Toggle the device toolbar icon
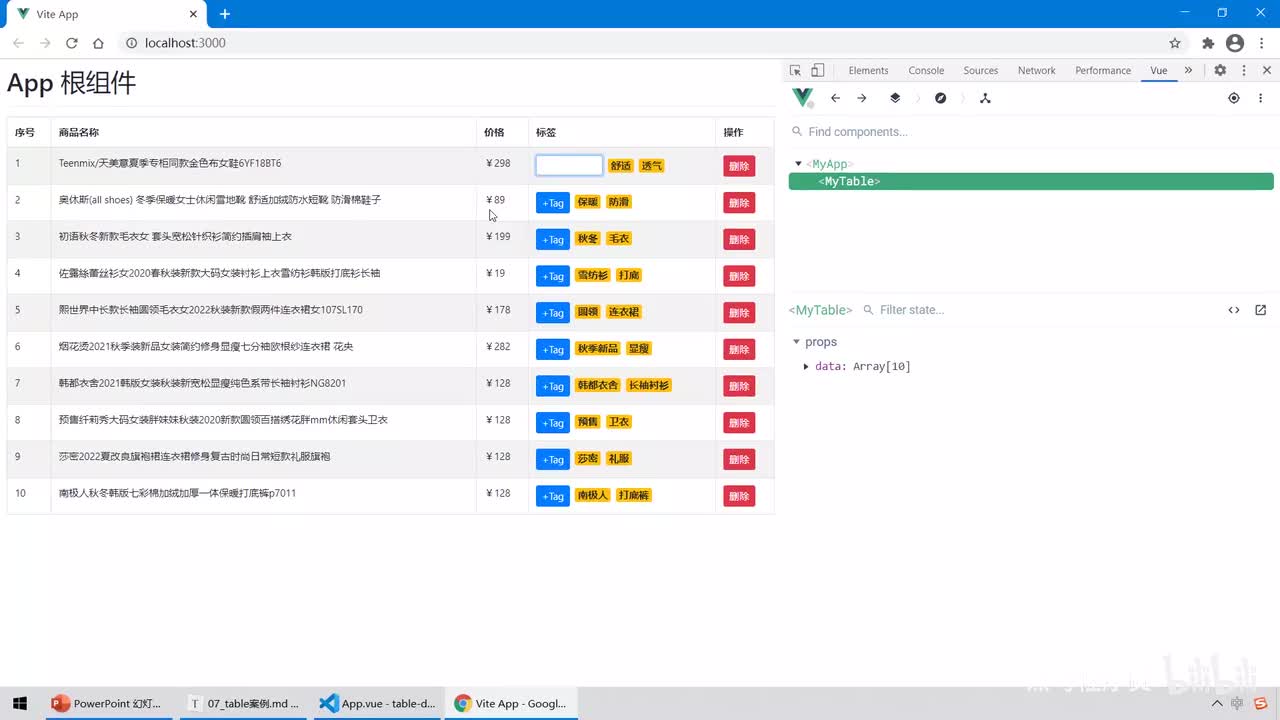This screenshot has width=1280, height=720. point(817,70)
